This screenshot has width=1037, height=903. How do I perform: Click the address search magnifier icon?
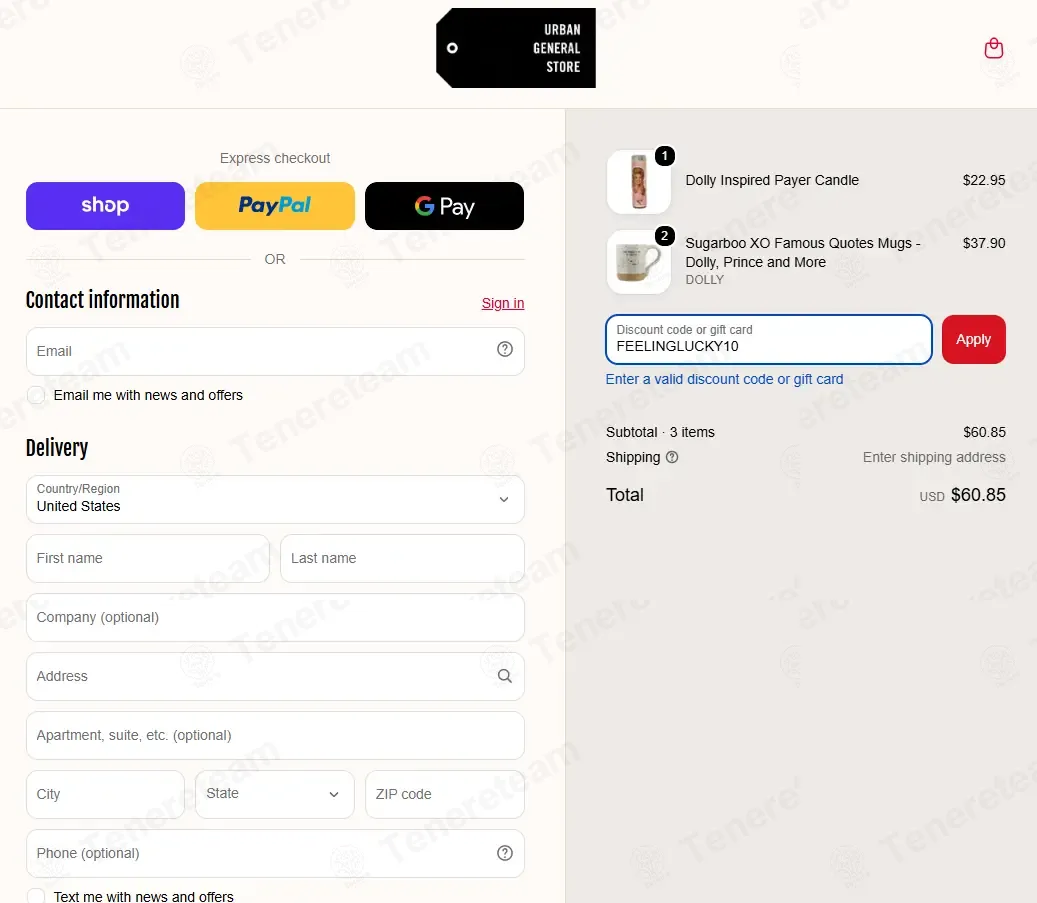pos(505,676)
